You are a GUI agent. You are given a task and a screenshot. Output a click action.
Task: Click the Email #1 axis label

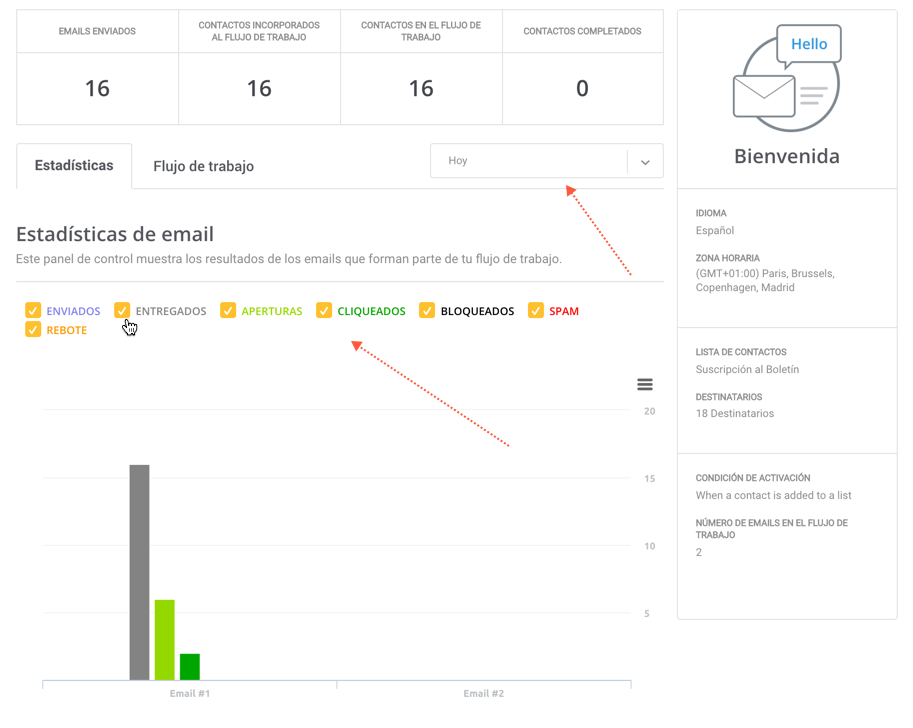(190, 693)
